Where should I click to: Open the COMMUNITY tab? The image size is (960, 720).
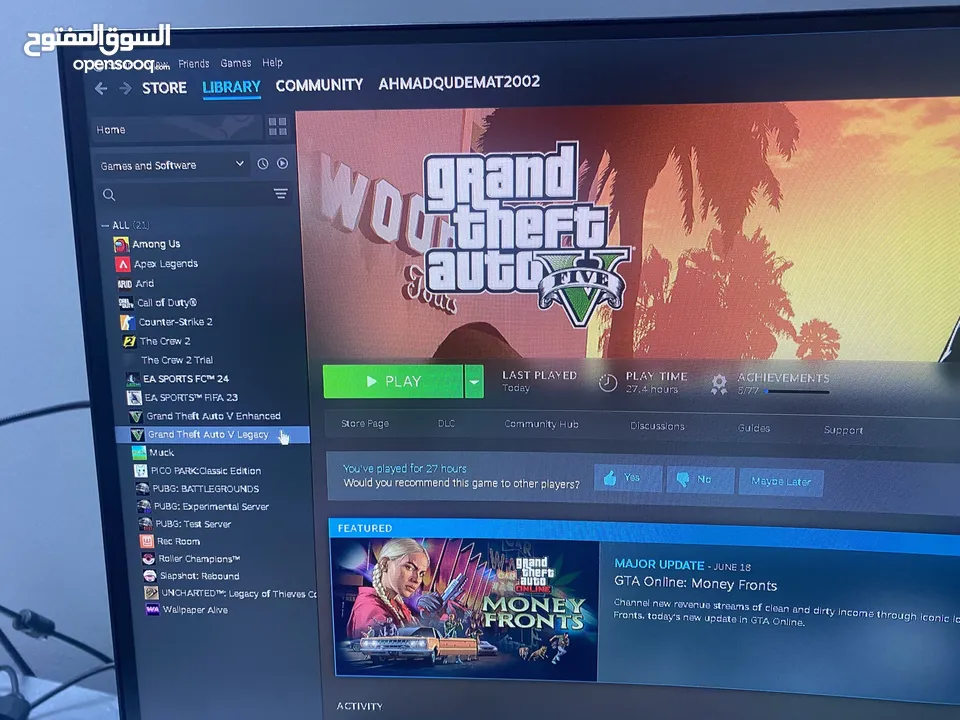(x=319, y=85)
